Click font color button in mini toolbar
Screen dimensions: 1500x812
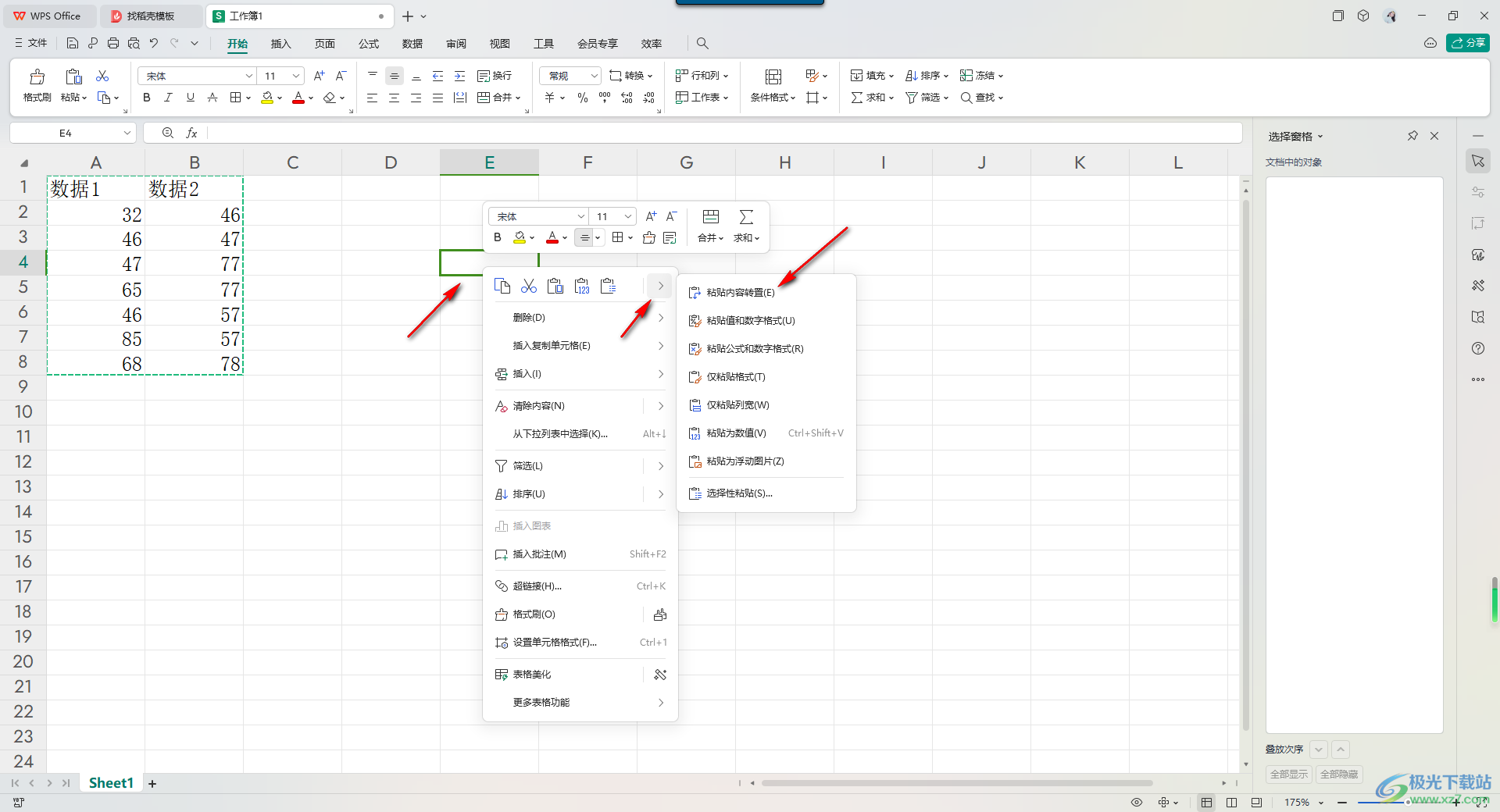coord(552,237)
